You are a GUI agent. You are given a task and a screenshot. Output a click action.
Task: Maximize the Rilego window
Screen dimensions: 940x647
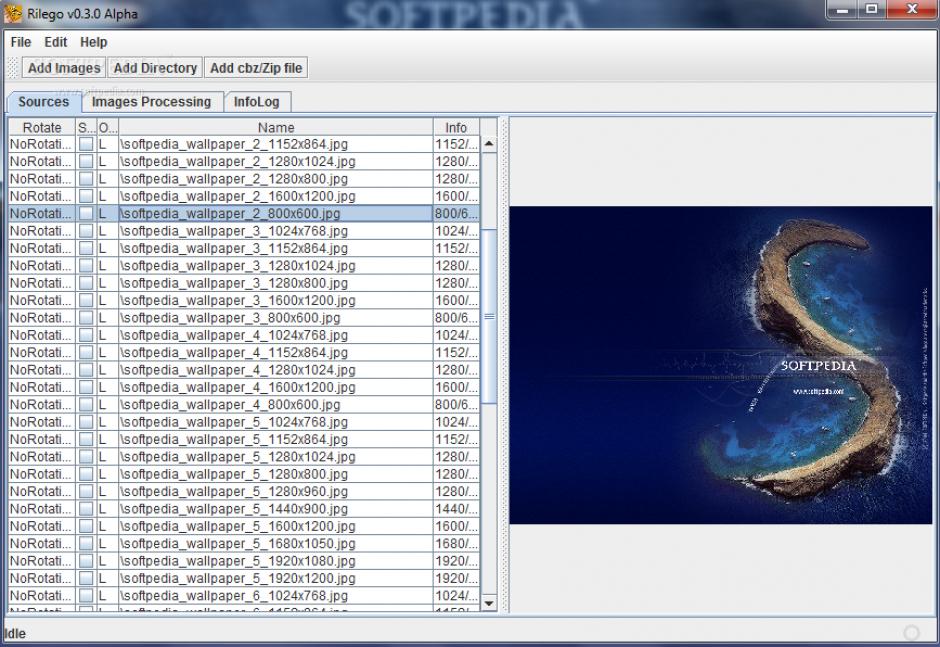point(872,10)
